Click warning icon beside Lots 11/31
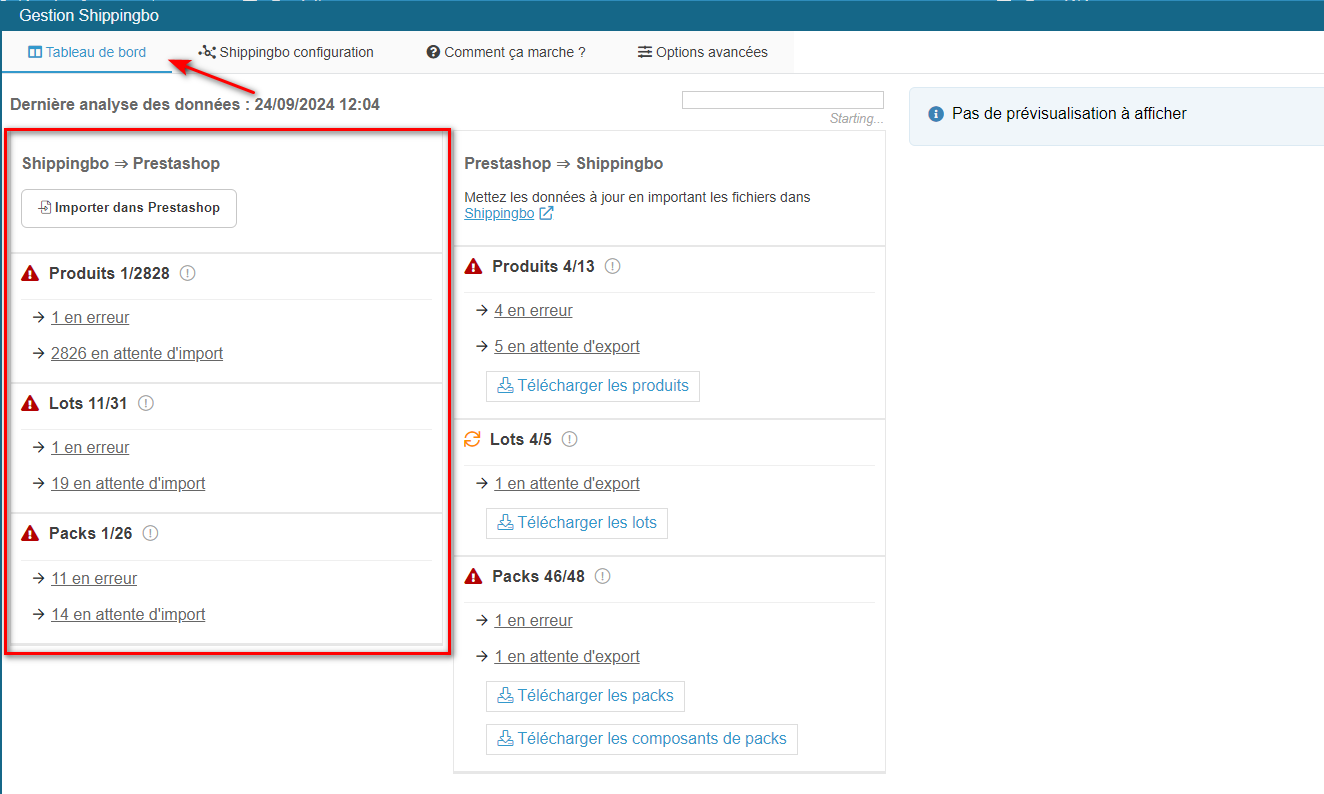The height and width of the screenshot is (794, 1324). click(30, 403)
